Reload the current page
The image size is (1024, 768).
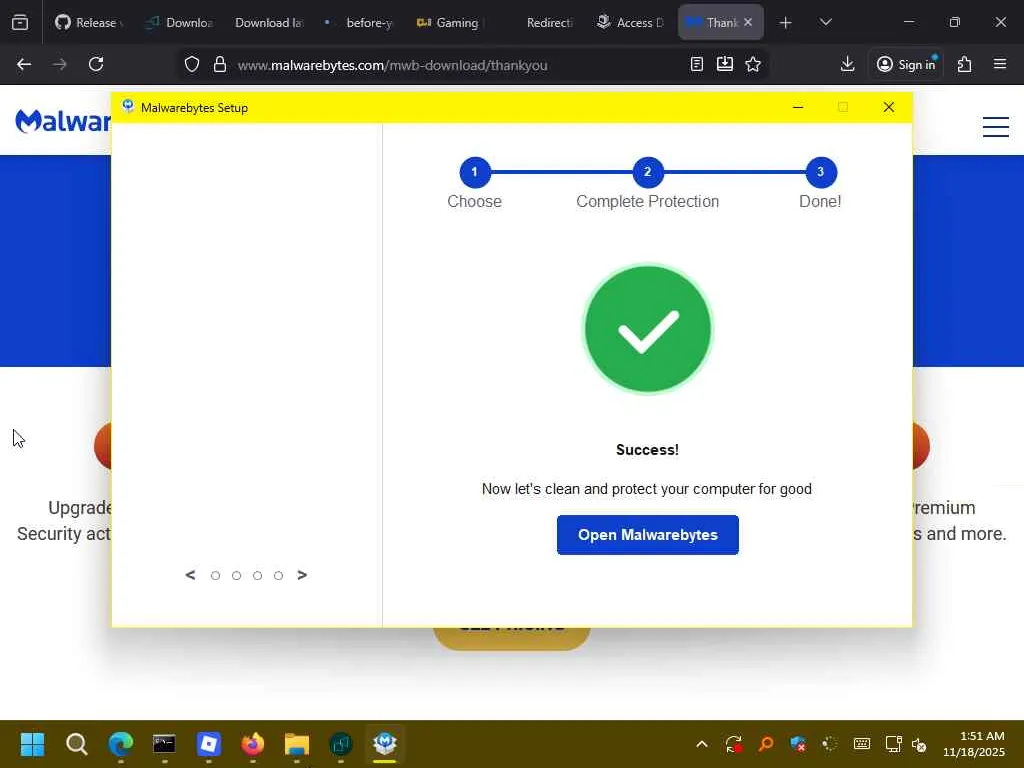96,64
